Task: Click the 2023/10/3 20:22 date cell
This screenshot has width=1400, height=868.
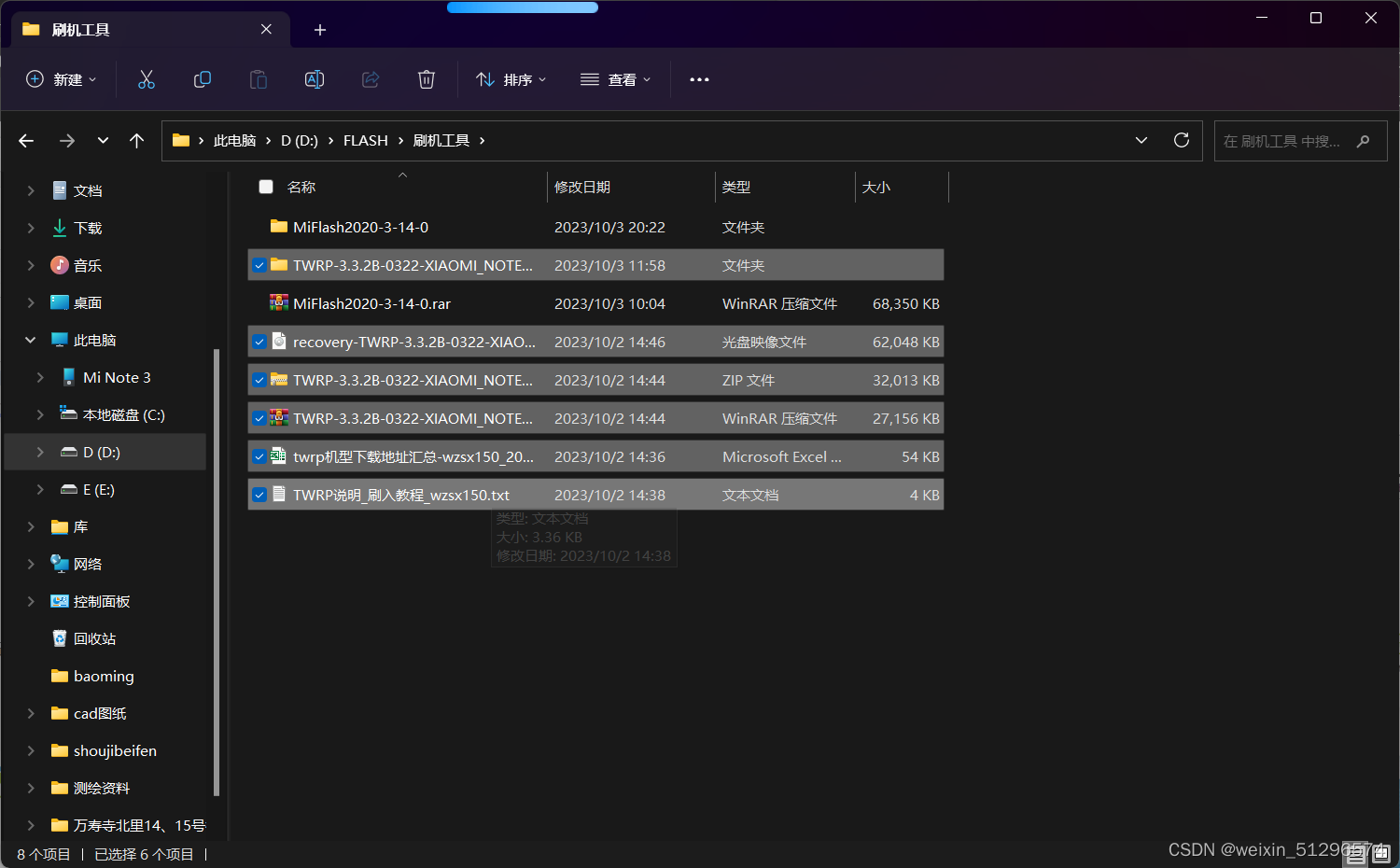Action: 609,227
